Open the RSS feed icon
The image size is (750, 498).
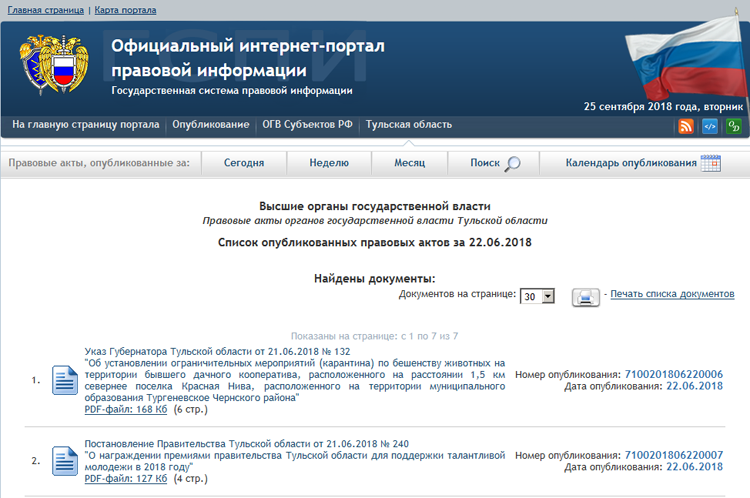coord(686,126)
